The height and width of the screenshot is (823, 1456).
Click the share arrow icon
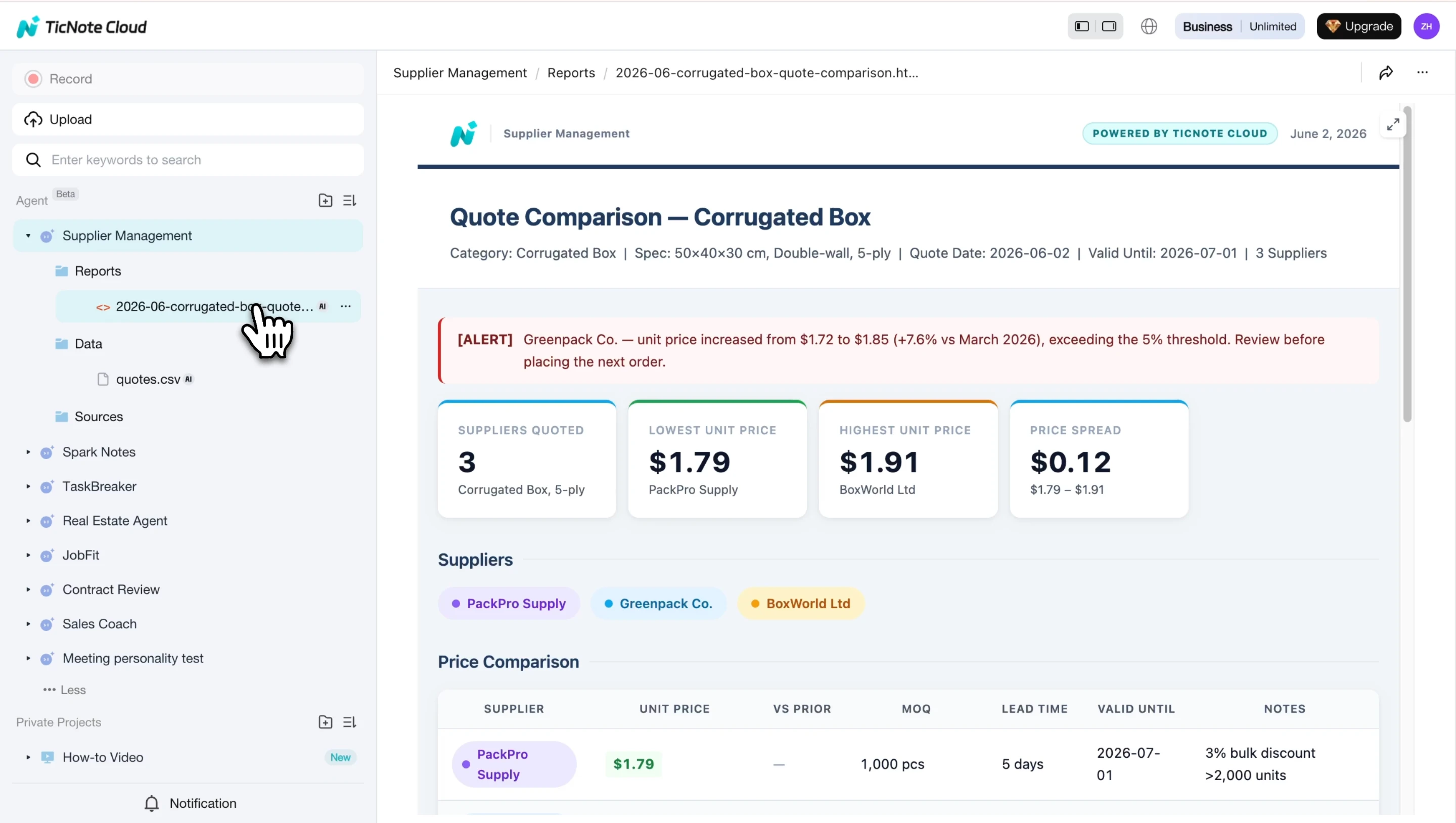pos(1385,72)
